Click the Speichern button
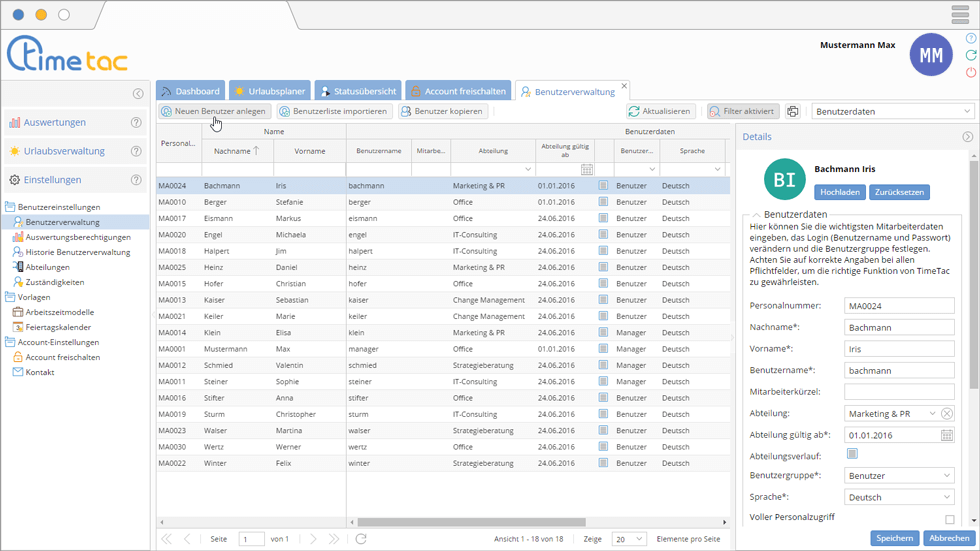The image size is (980, 551). (894, 538)
